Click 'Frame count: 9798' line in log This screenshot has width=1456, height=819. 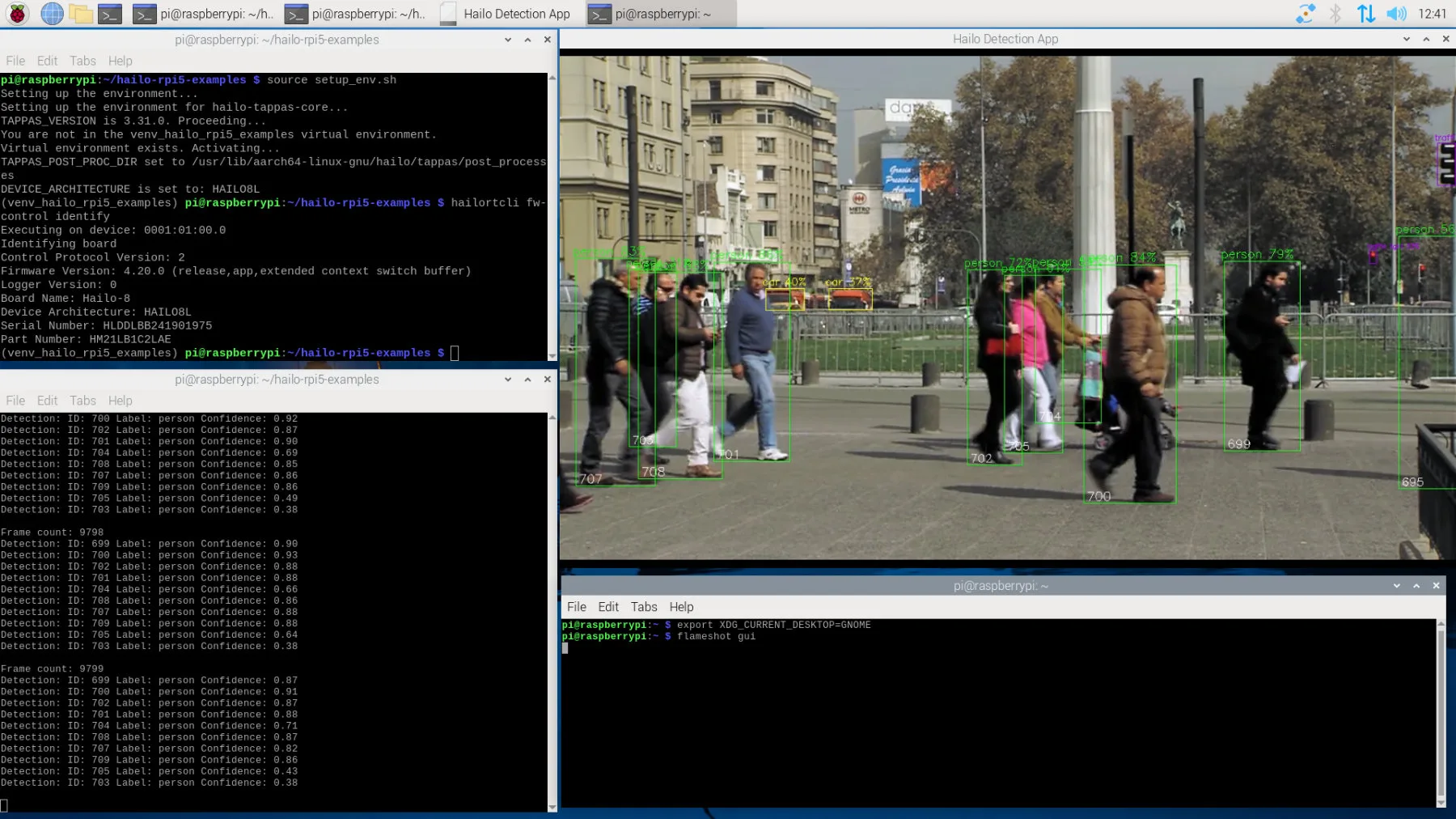pos(52,533)
